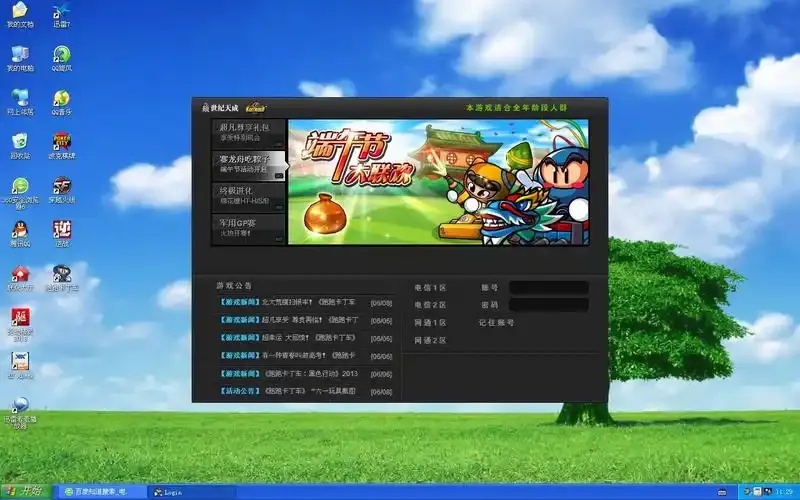Select the 终极进化 banner tab
Image resolution: width=800 pixels, height=500 pixels.
pos(248,197)
